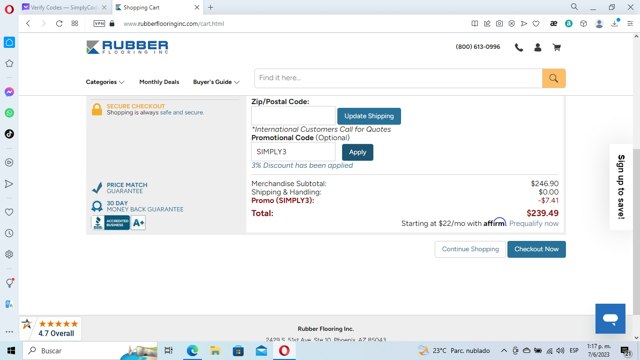The width and height of the screenshot is (640, 360).
Task: Expand the Buyer's Guide dropdown
Action: click(216, 82)
